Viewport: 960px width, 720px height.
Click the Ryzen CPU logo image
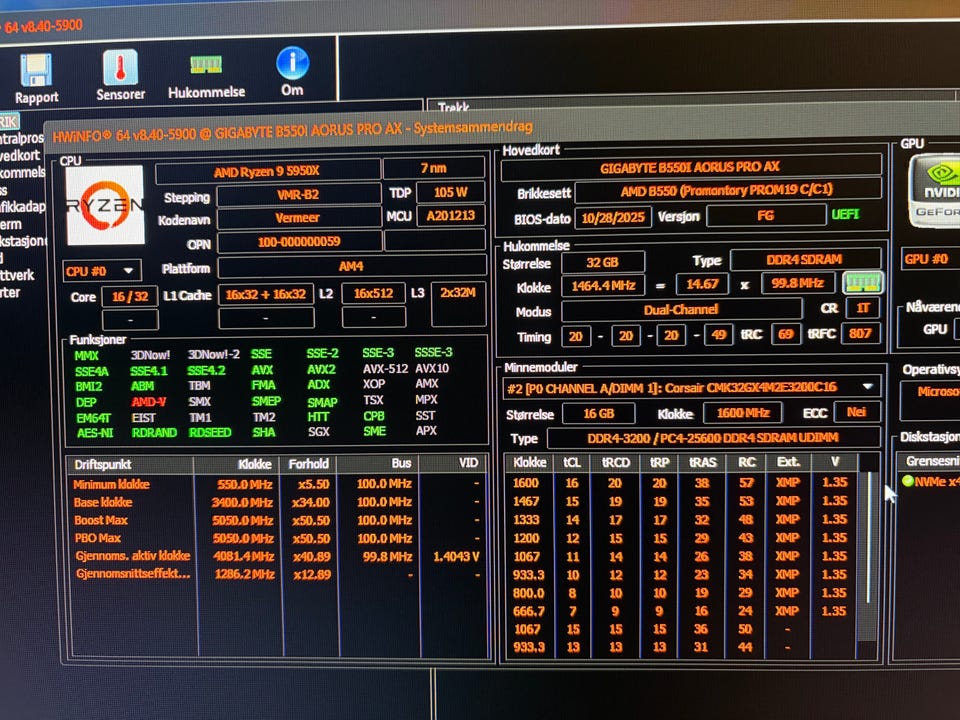click(105, 204)
